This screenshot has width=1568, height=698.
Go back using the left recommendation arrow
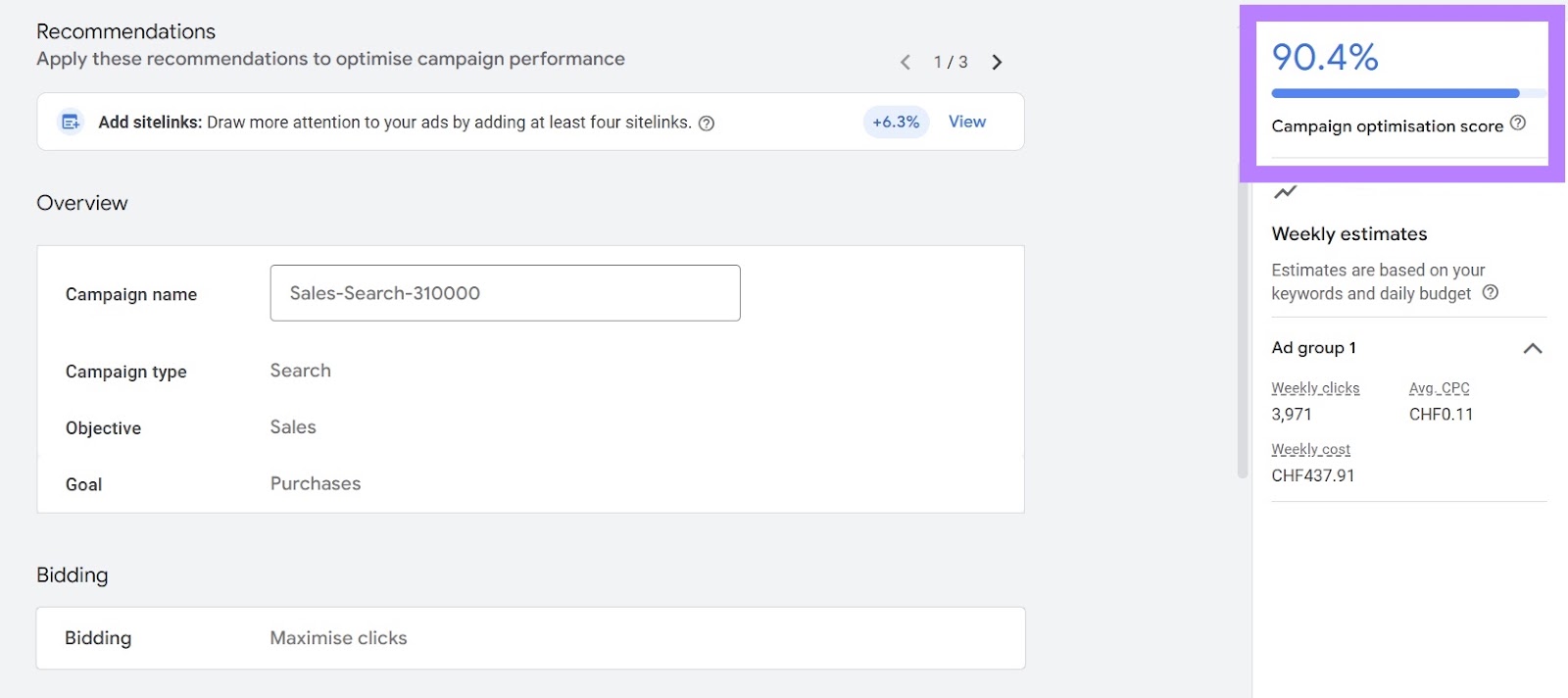[x=905, y=62]
